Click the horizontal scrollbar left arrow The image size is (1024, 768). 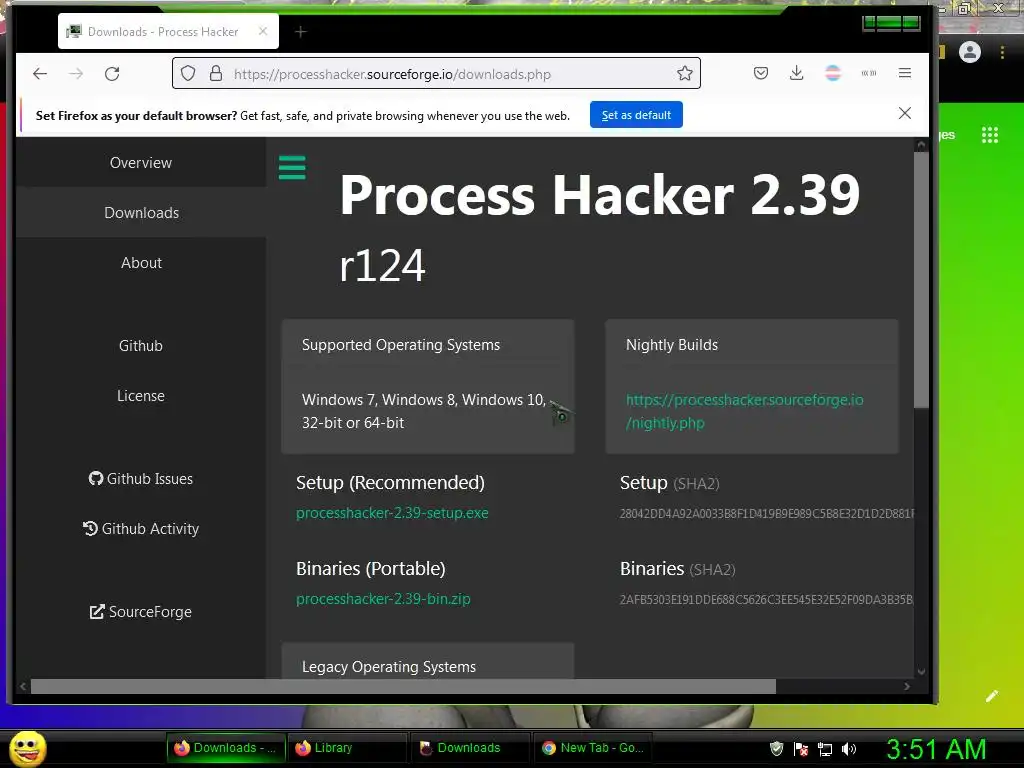click(23, 686)
